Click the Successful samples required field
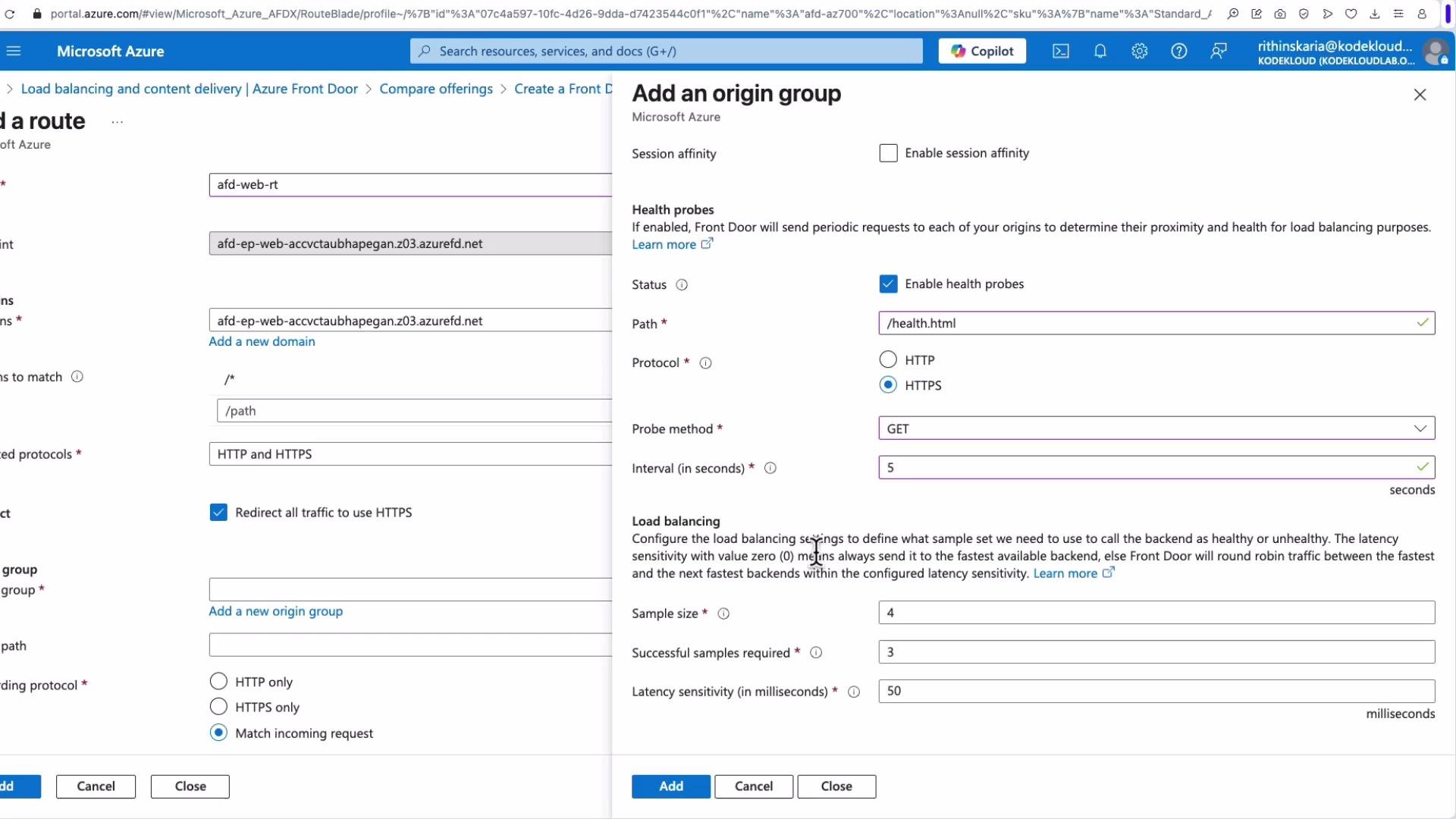The width and height of the screenshot is (1456, 819). (x=1156, y=652)
